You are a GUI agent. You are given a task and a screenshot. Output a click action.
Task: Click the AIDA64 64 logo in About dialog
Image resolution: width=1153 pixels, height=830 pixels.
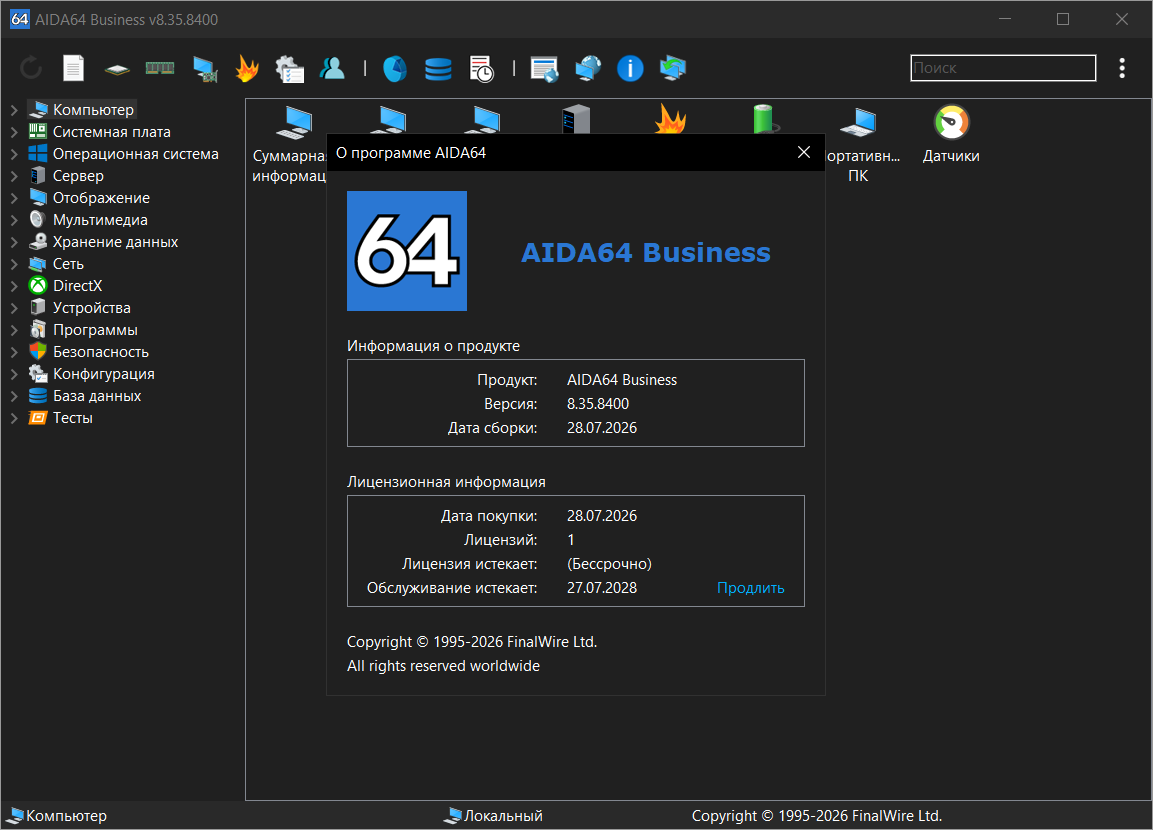[407, 251]
